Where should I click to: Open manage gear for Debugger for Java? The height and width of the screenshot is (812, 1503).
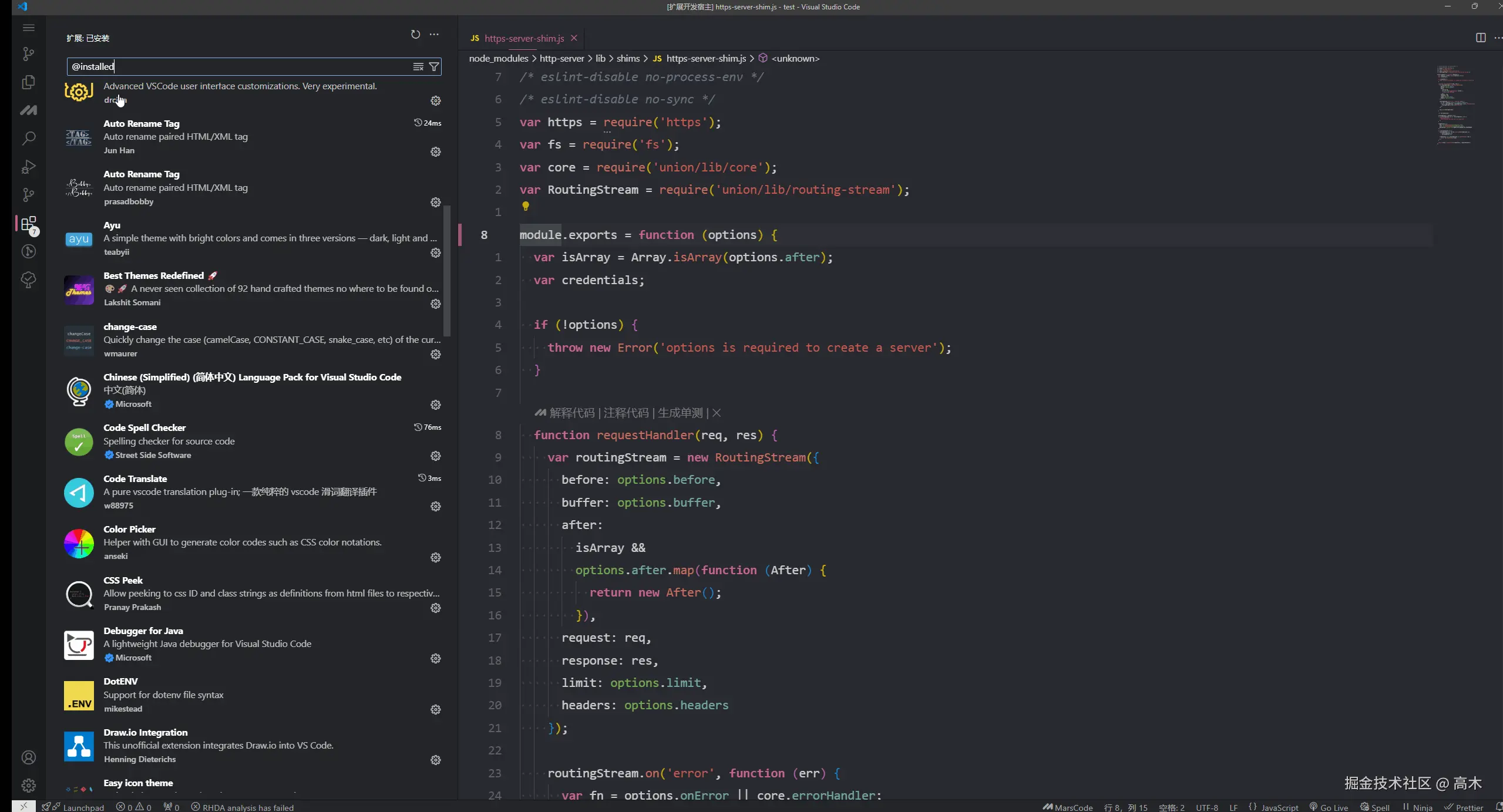(436, 658)
